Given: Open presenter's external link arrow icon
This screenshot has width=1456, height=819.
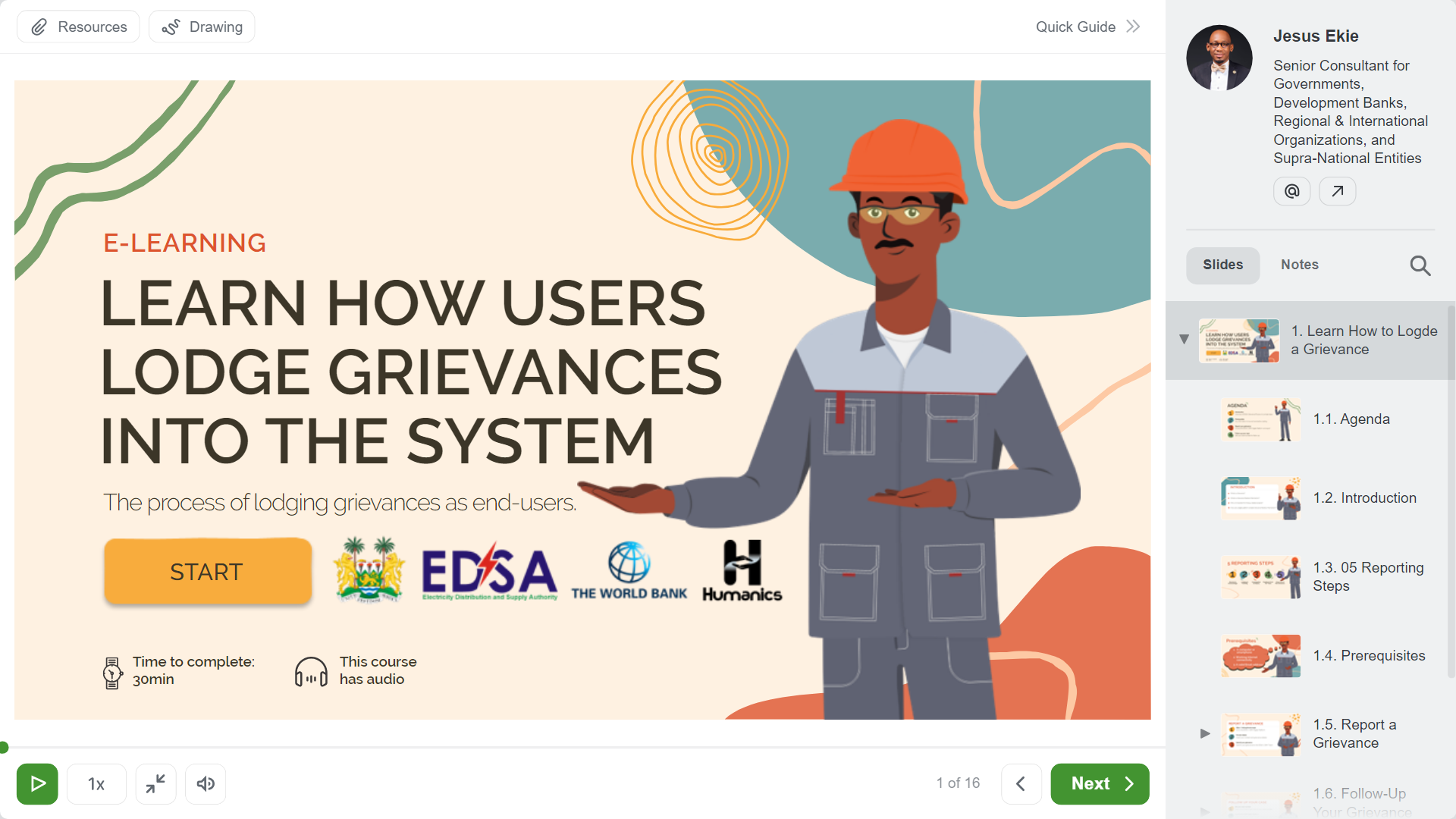Looking at the screenshot, I should (x=1338, y=191).
